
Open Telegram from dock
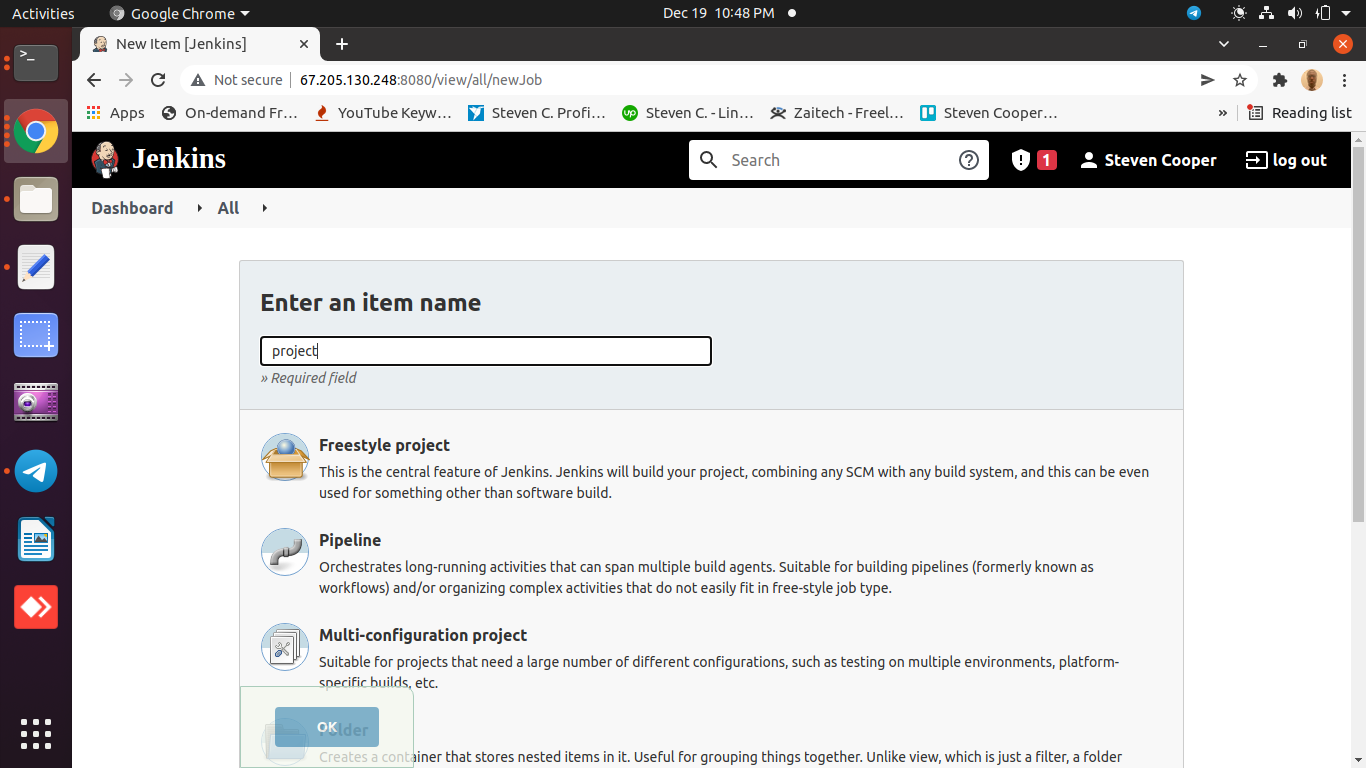click(36, 471)
